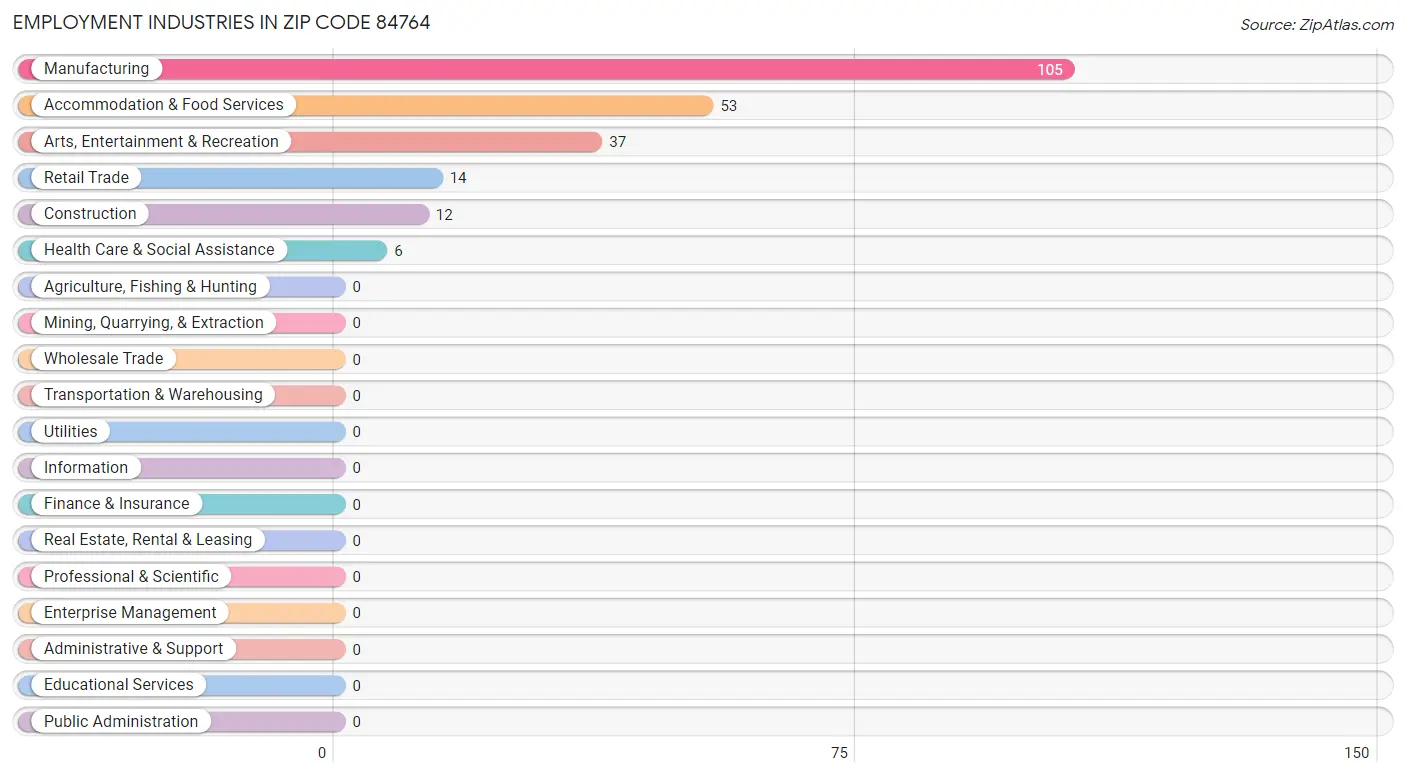Viewport: 1406px width, 776px height.
Task: Select the Information label
Action: click(x=86, y=468)
